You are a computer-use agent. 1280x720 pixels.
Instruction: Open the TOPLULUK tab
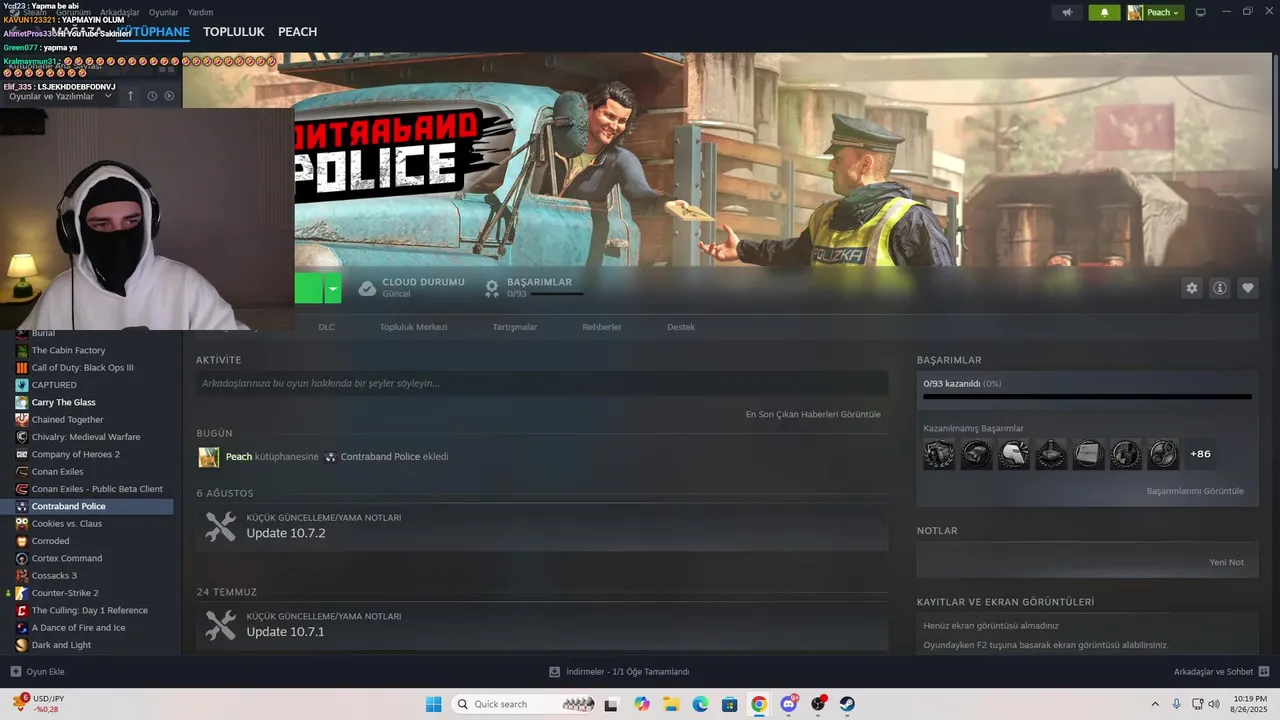[x=234, y=32]
